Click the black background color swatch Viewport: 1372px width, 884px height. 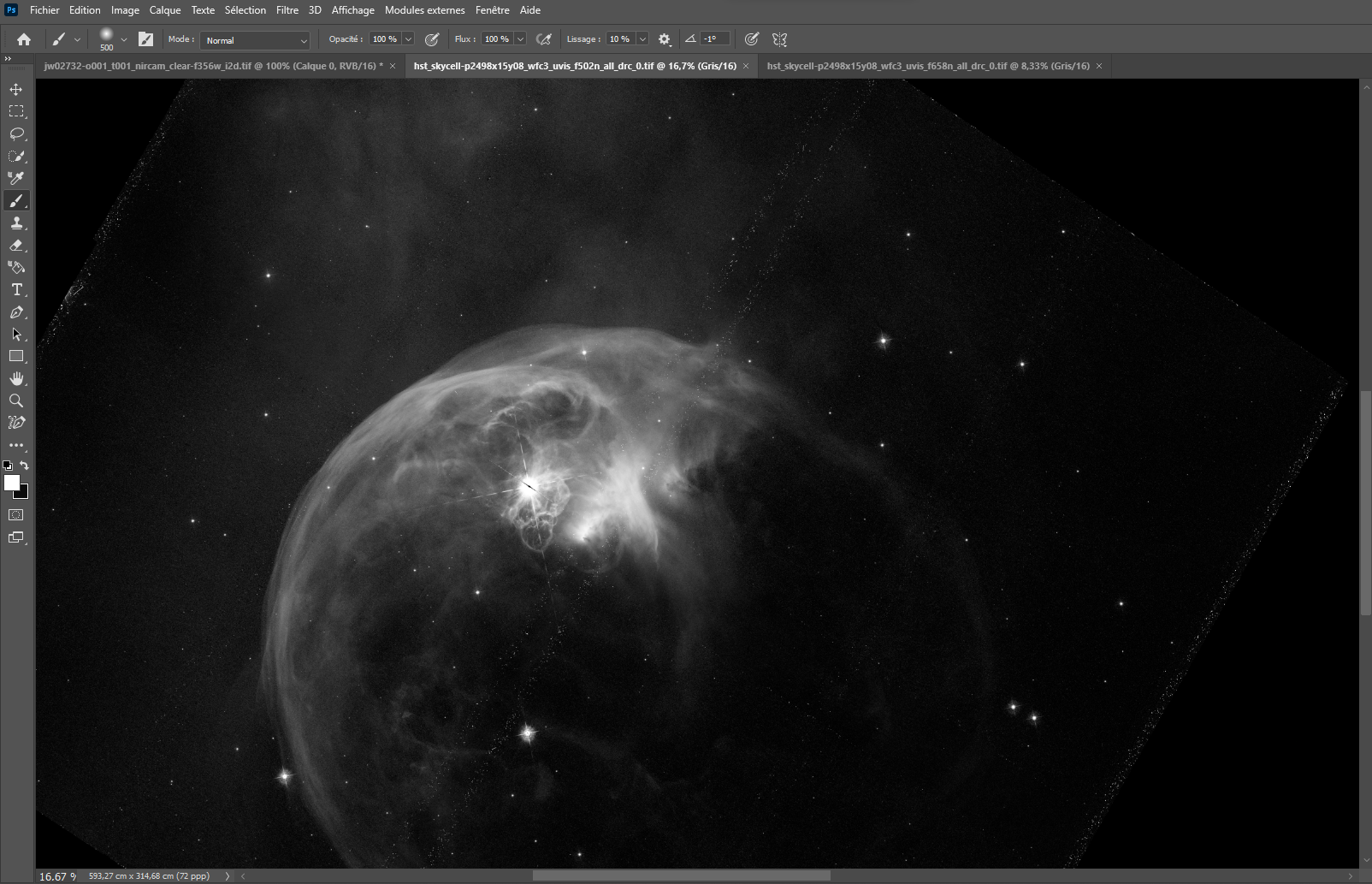23,493
